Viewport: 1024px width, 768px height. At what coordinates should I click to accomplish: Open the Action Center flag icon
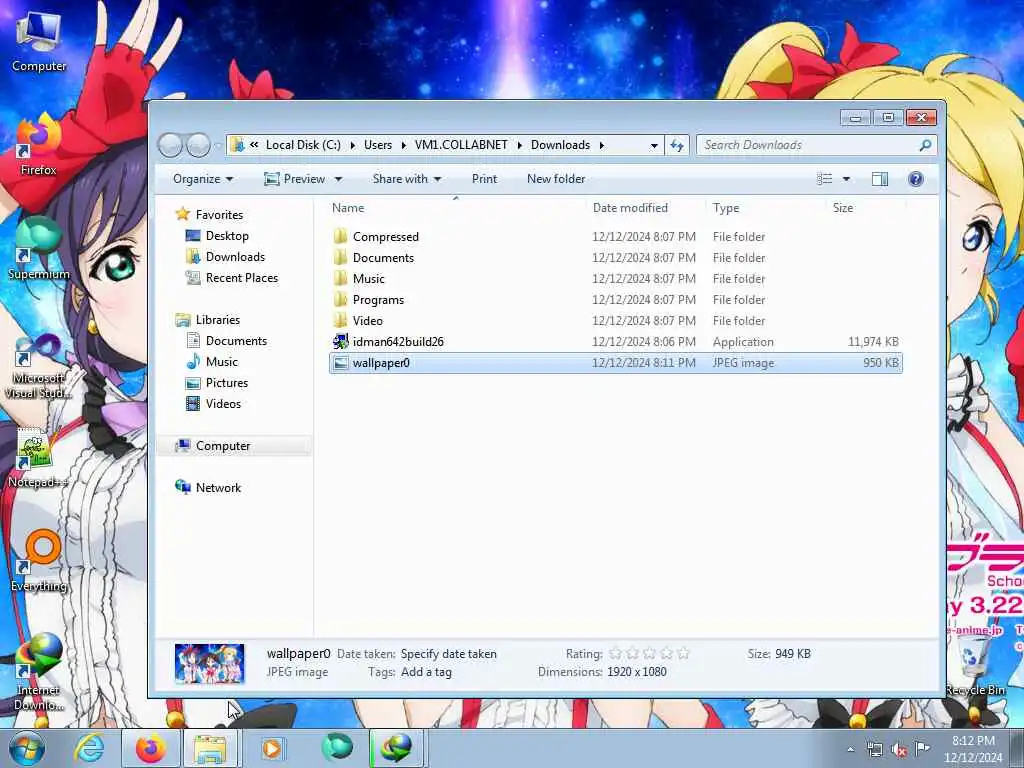click(x=922, y=749)
